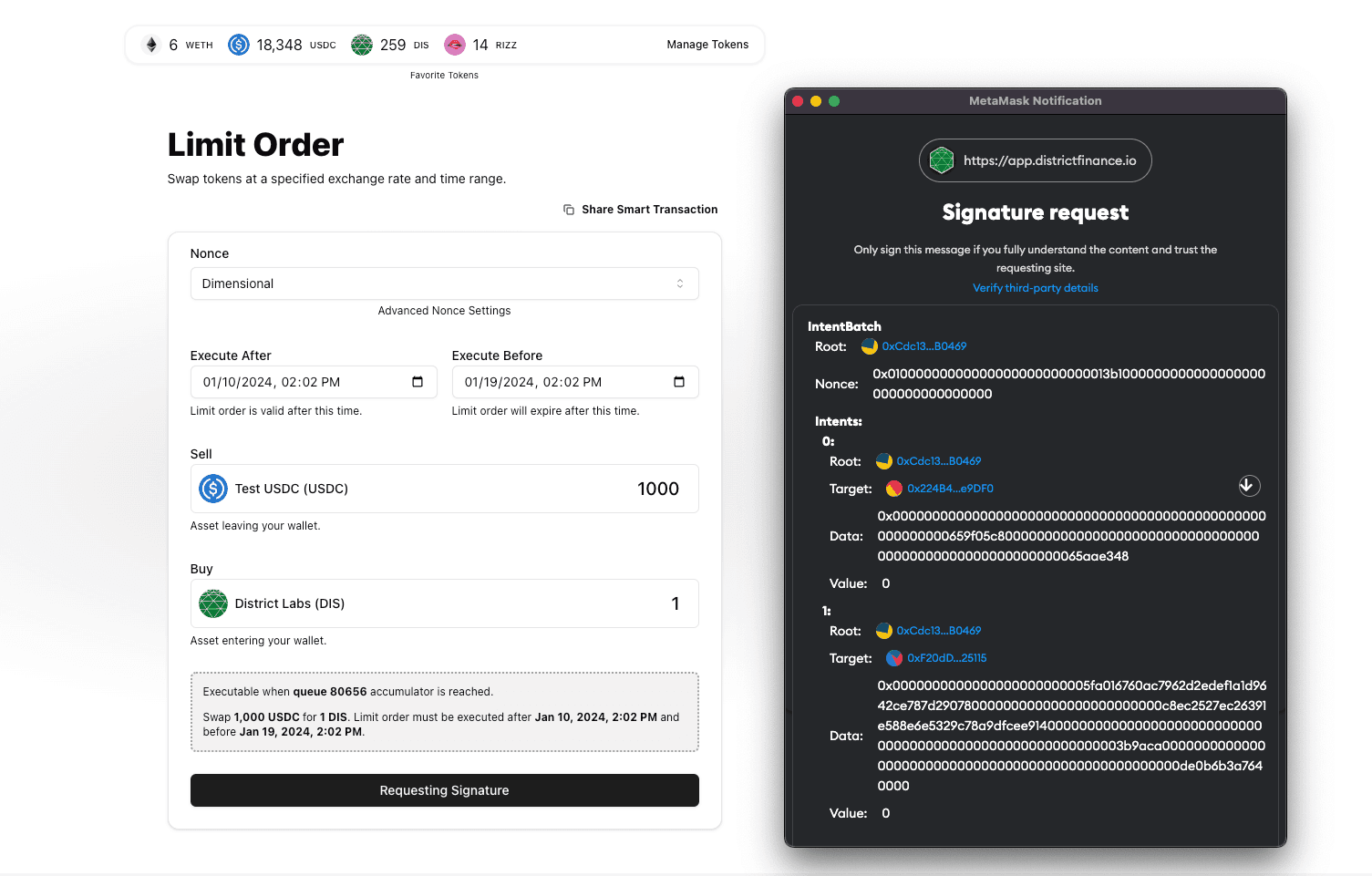Click the copy icon beside Share Smart Transaction

point(569,210)
